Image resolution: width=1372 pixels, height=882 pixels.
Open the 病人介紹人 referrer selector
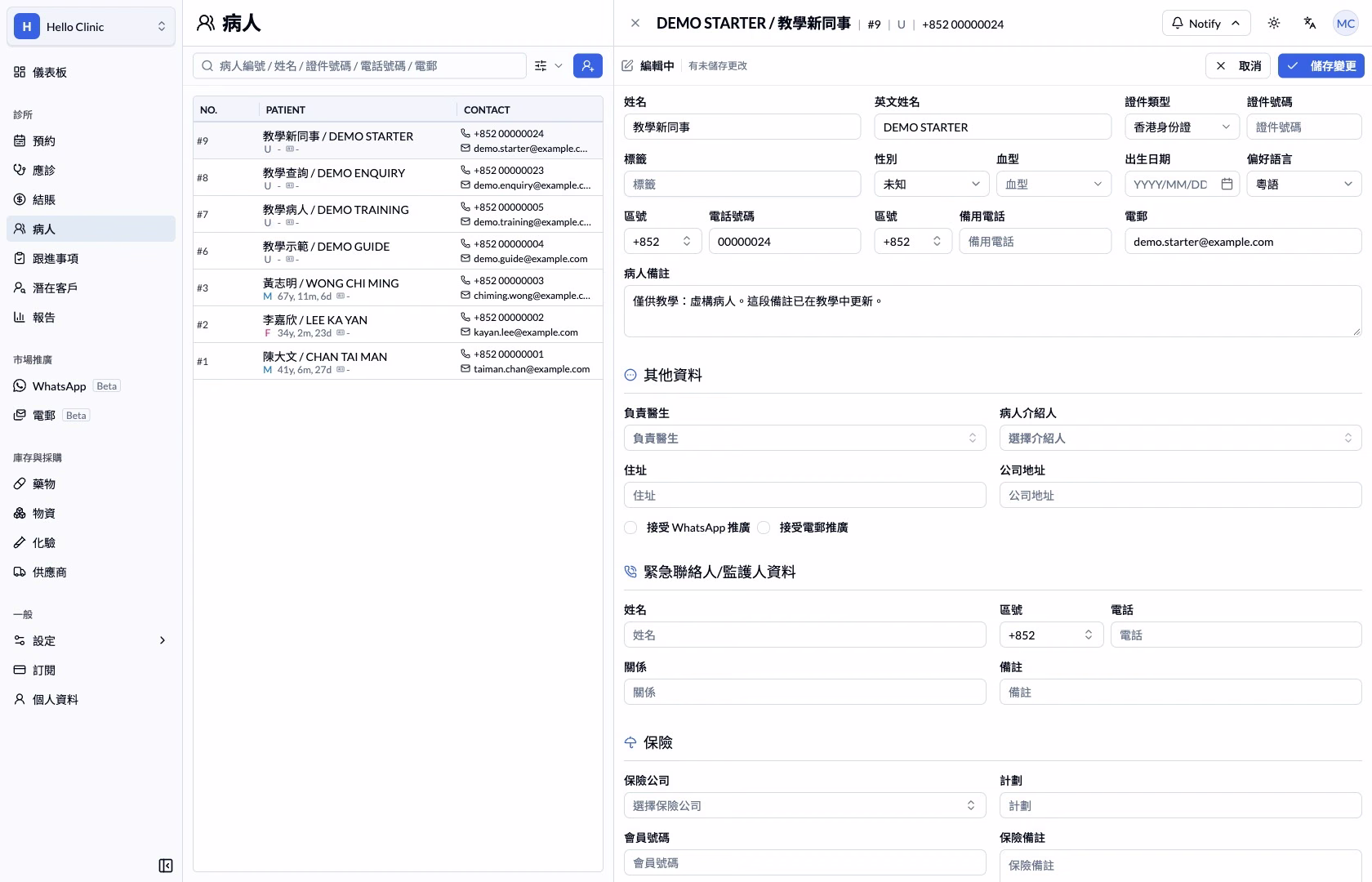pyautogui.click(x=1181, y=439)
